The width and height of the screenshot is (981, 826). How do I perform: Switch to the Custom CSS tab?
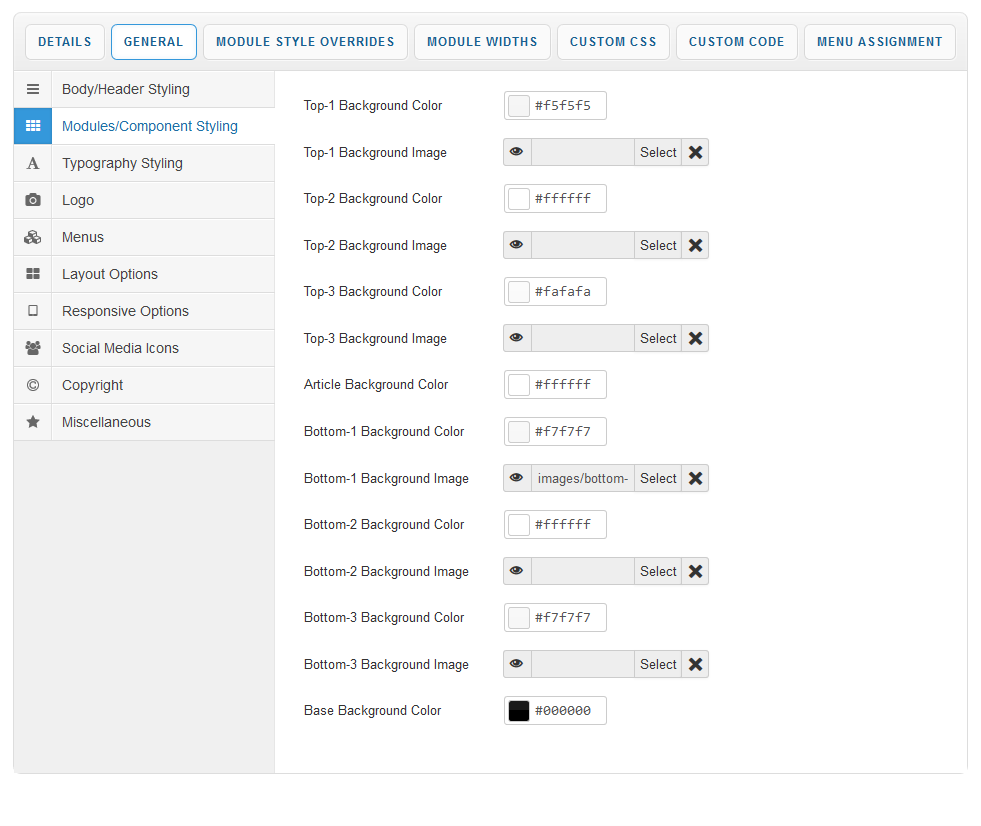613,42
